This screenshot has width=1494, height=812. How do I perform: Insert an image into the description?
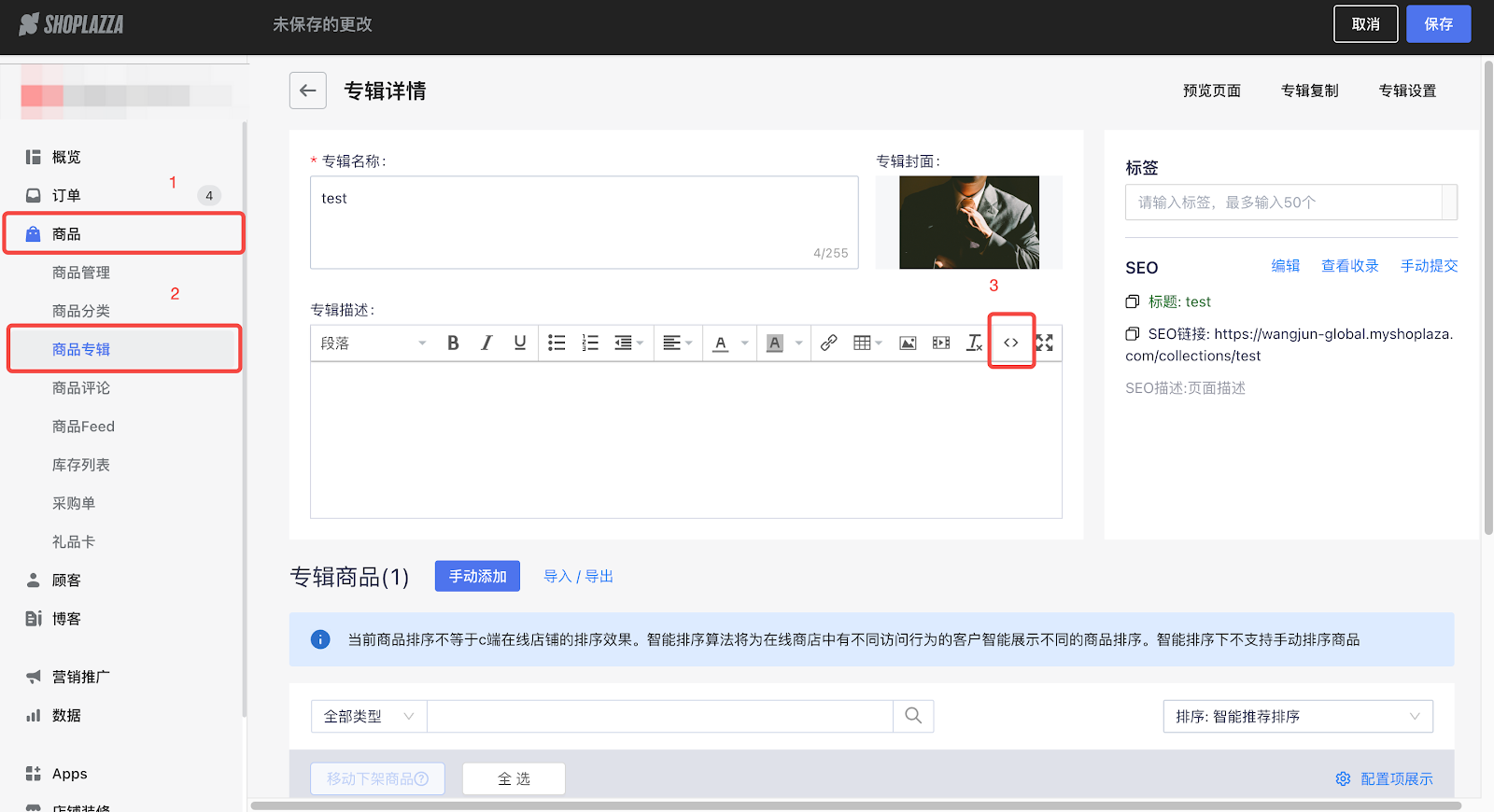(908, 343)
